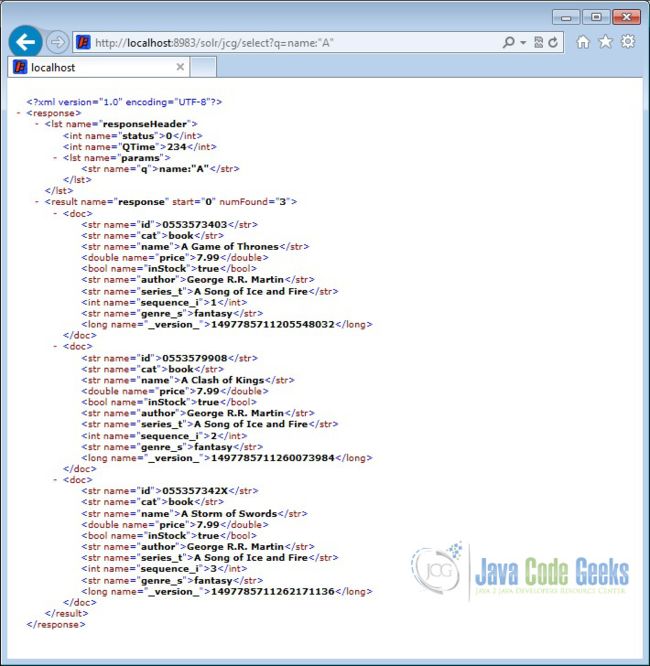Open Favorites star icon
The image size is (650, 666).
pyautogui.click(x=605, y=42)
